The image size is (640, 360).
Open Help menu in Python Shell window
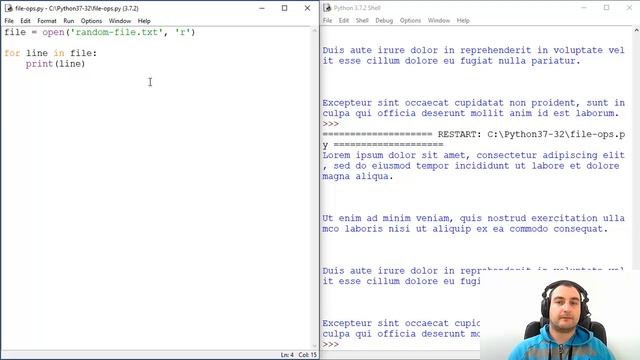pos(463,20)
